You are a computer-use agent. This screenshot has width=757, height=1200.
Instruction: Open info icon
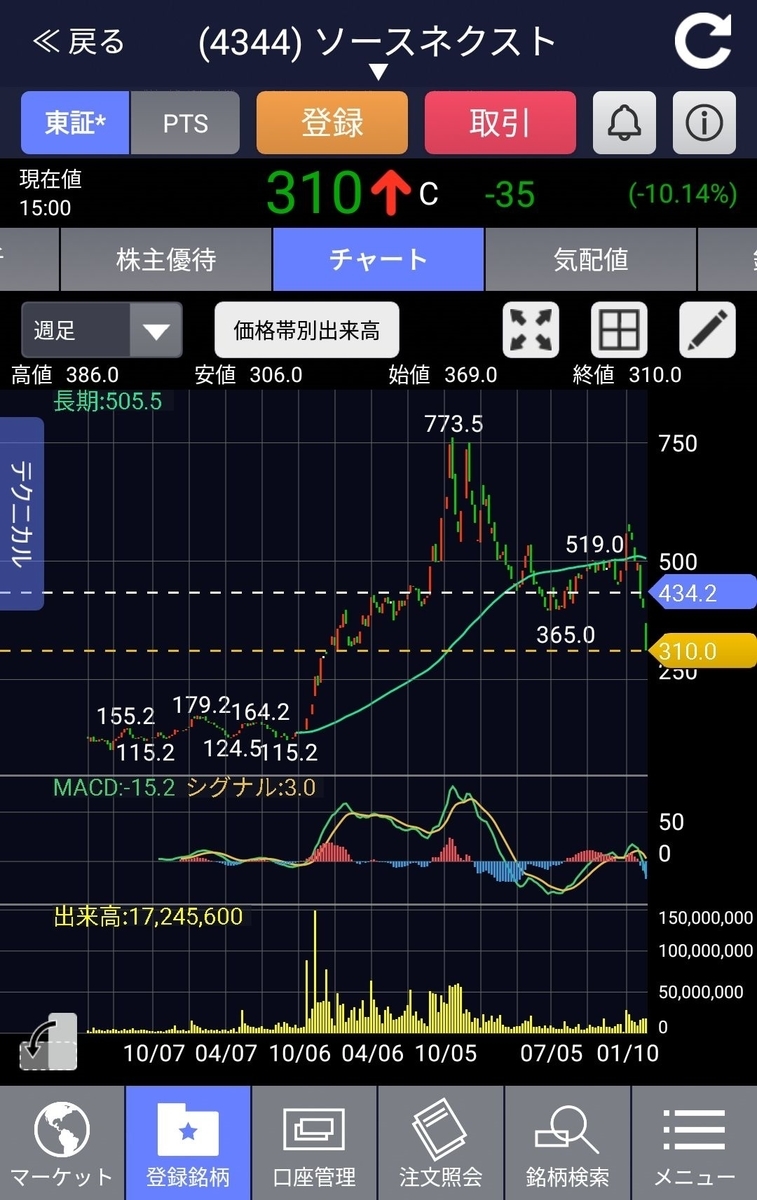(x=704, y=123)
